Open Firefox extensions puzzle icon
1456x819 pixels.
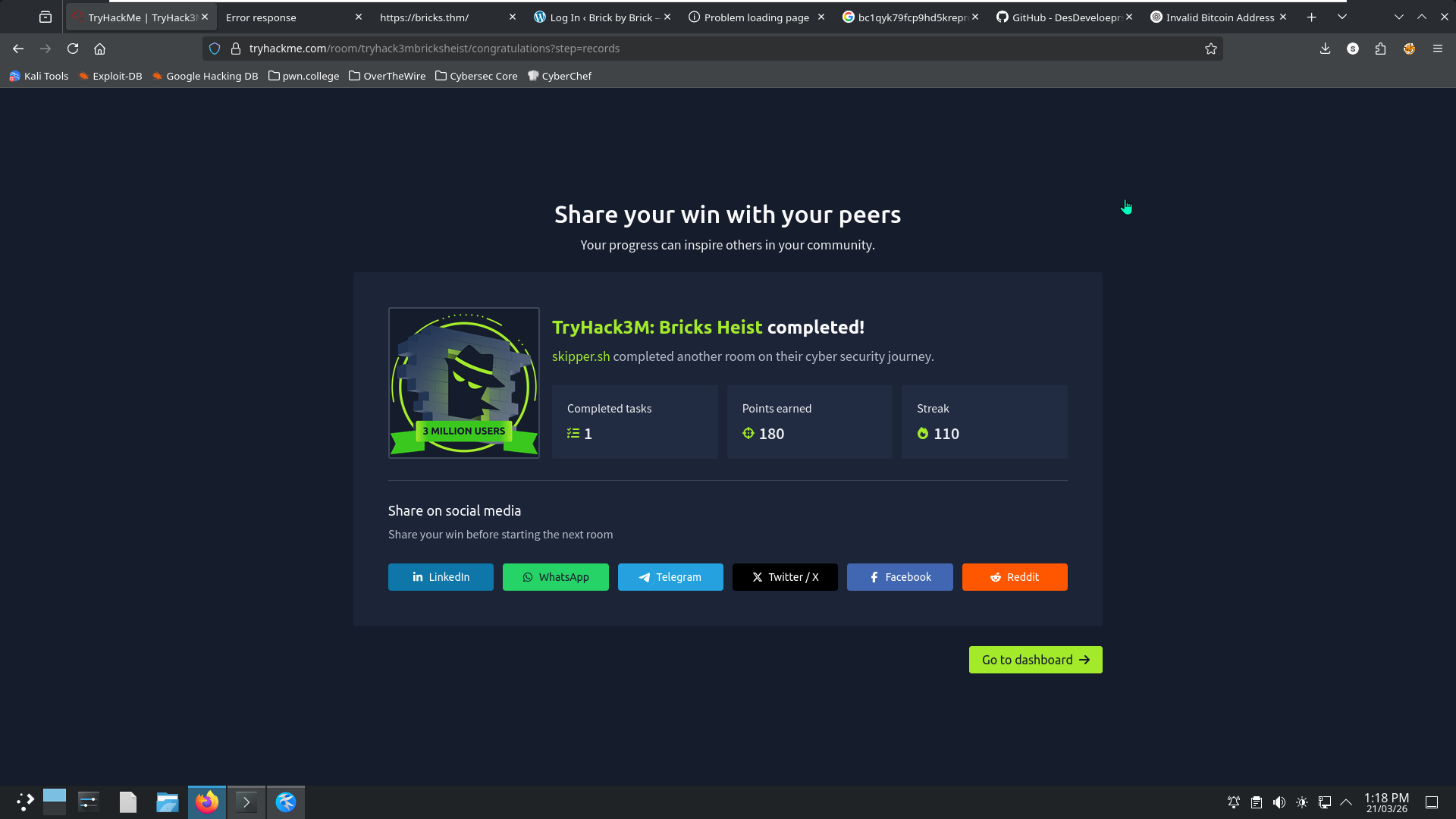(x=1380, y=49)
